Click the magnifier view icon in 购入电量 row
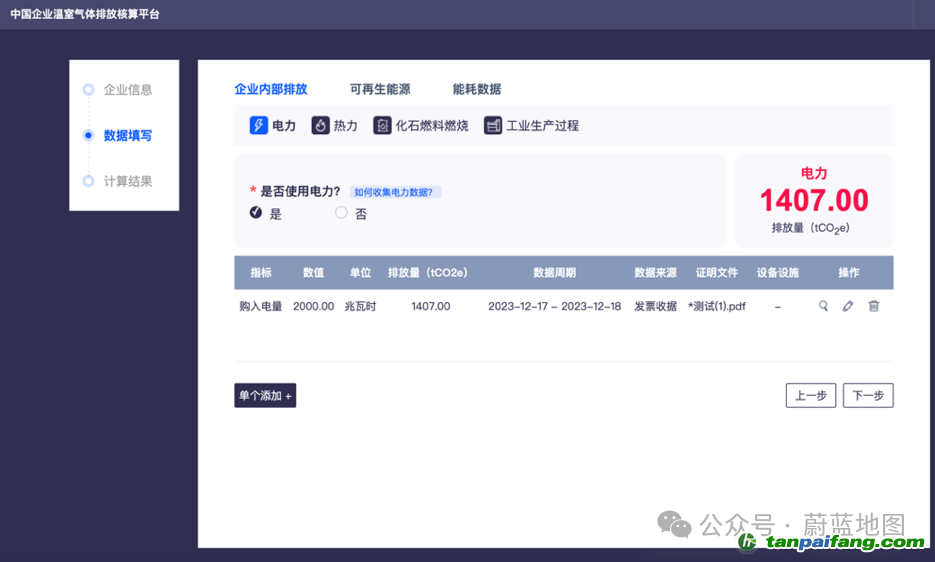Screen dimensions: 935x562 [823, 307]
